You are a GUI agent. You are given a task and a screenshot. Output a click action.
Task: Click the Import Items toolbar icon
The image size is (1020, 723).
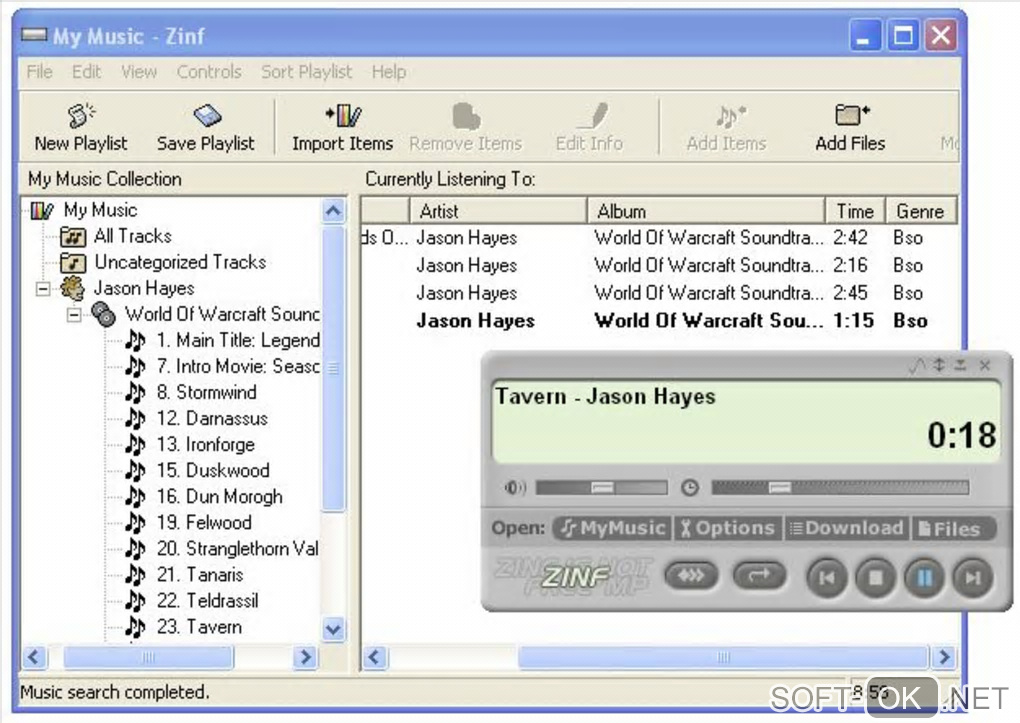point(343,116)
